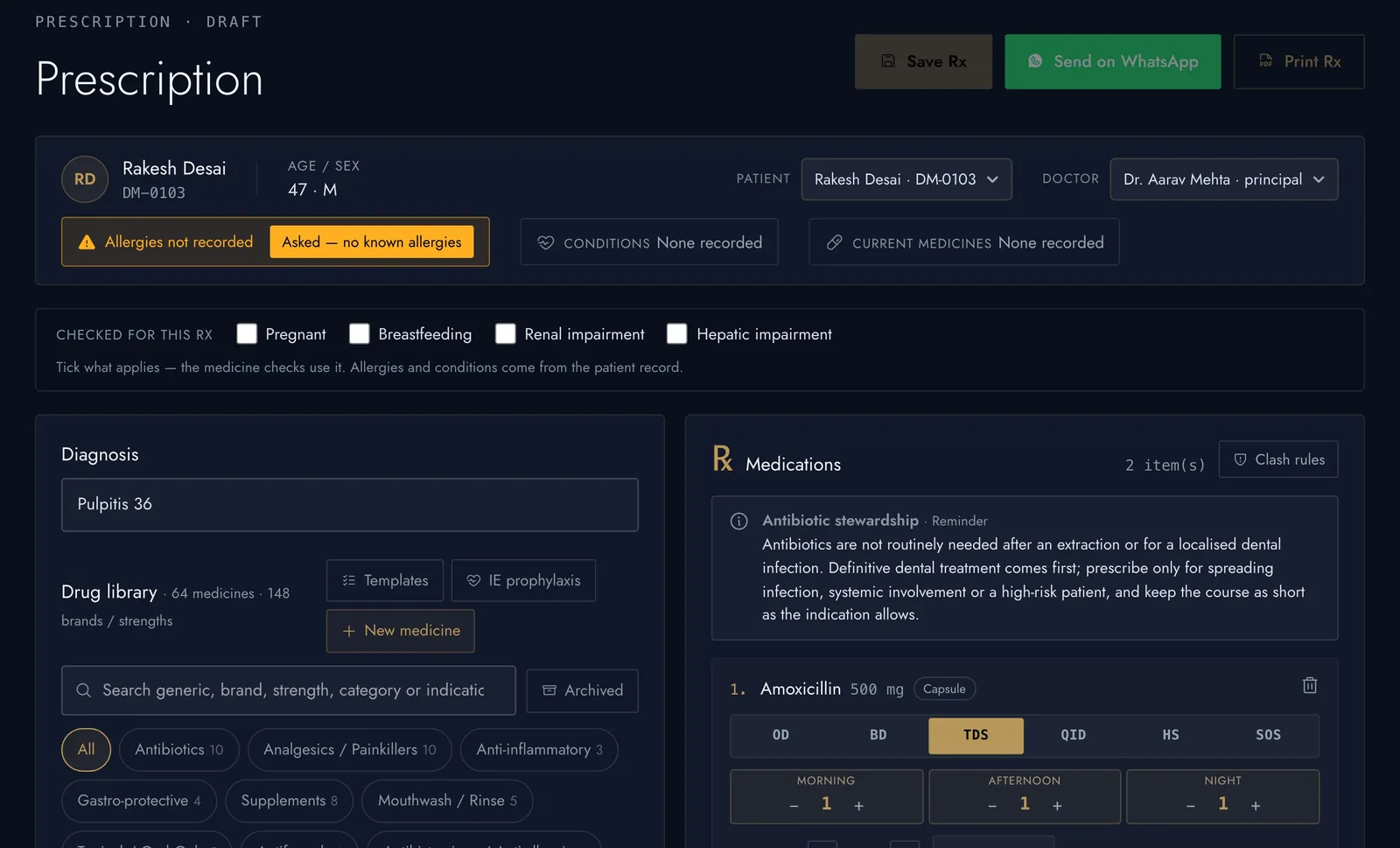Viewport: 1400px width, 848px height.
Task: Click the search magnifier icon
Action: pos(83,690)
